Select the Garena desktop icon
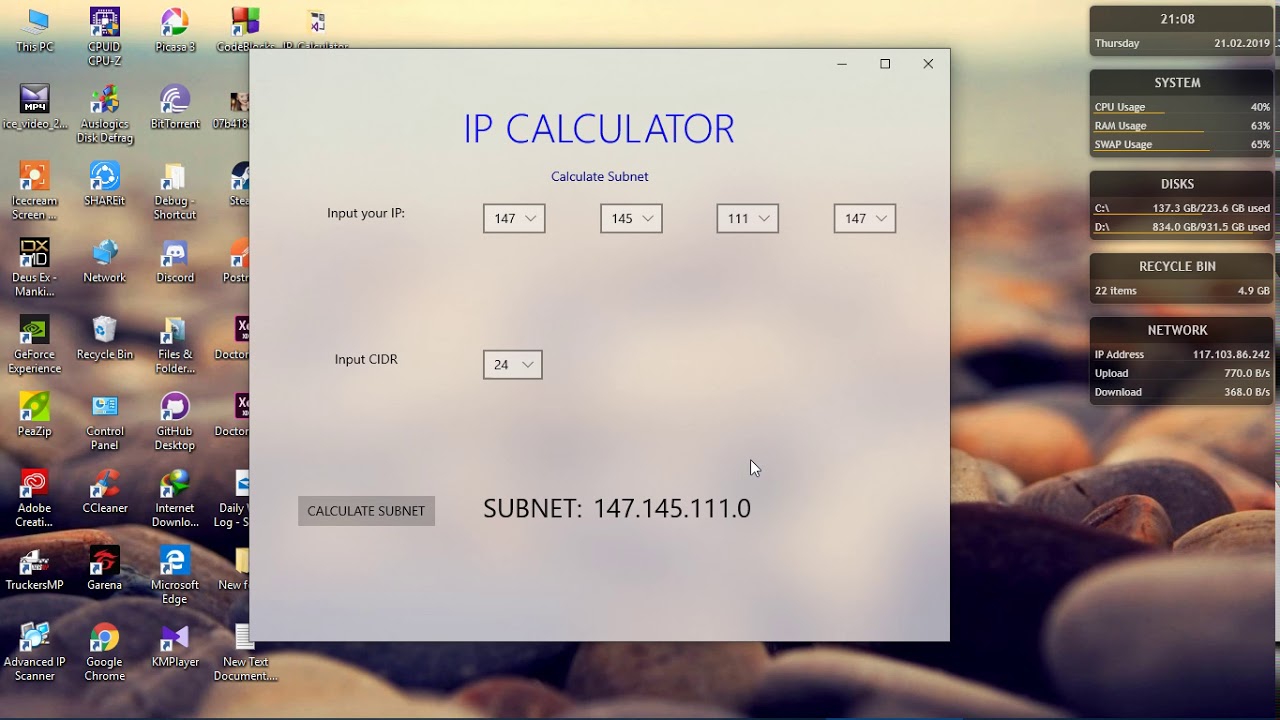 (x=105, y=569)
